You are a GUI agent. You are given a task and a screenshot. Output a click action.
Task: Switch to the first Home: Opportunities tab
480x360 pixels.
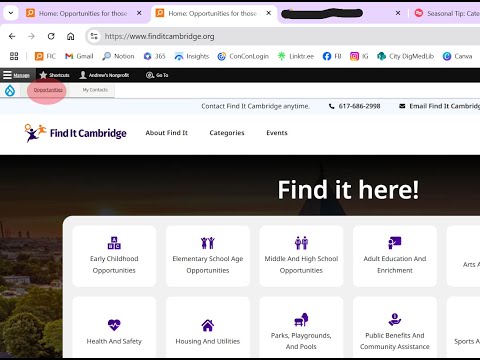coord(83,13)
